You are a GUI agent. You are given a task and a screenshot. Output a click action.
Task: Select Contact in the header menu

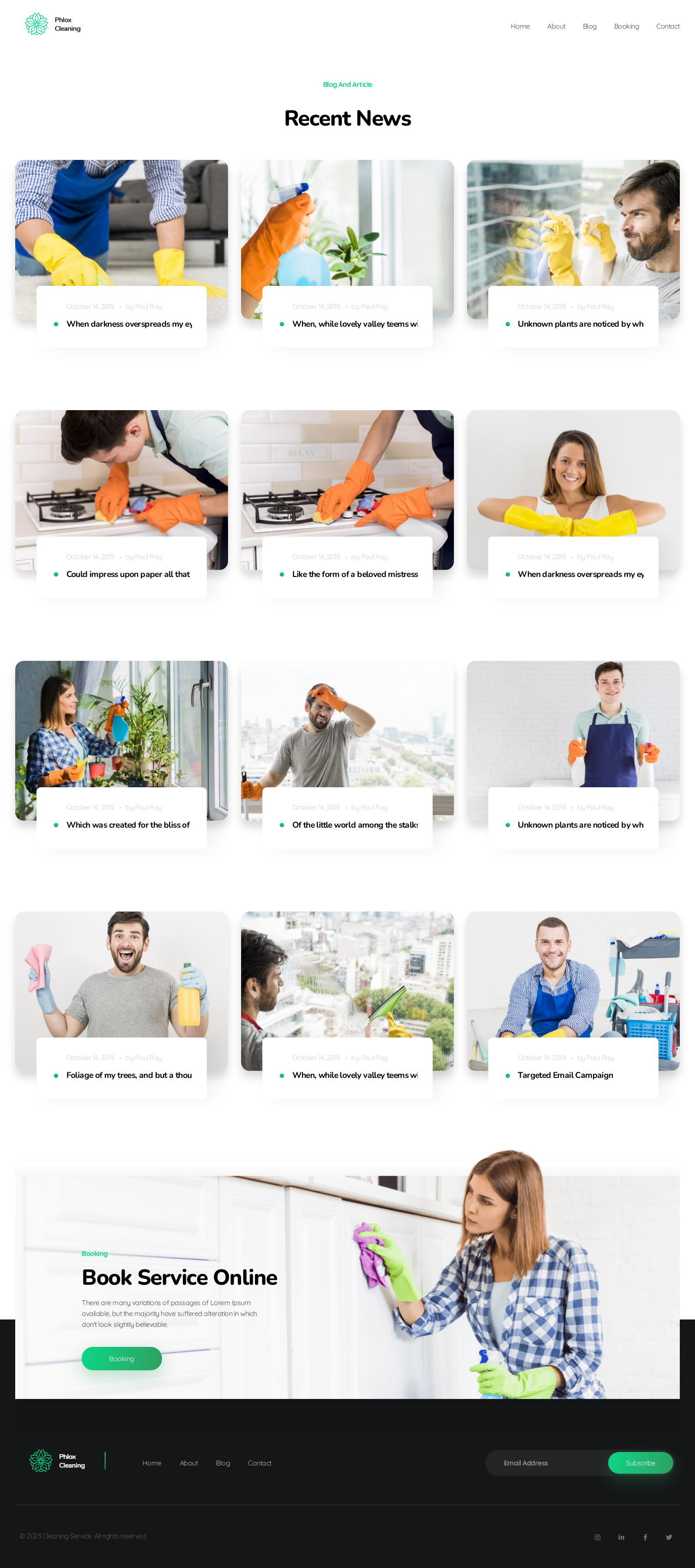click(x=668, y=26)
